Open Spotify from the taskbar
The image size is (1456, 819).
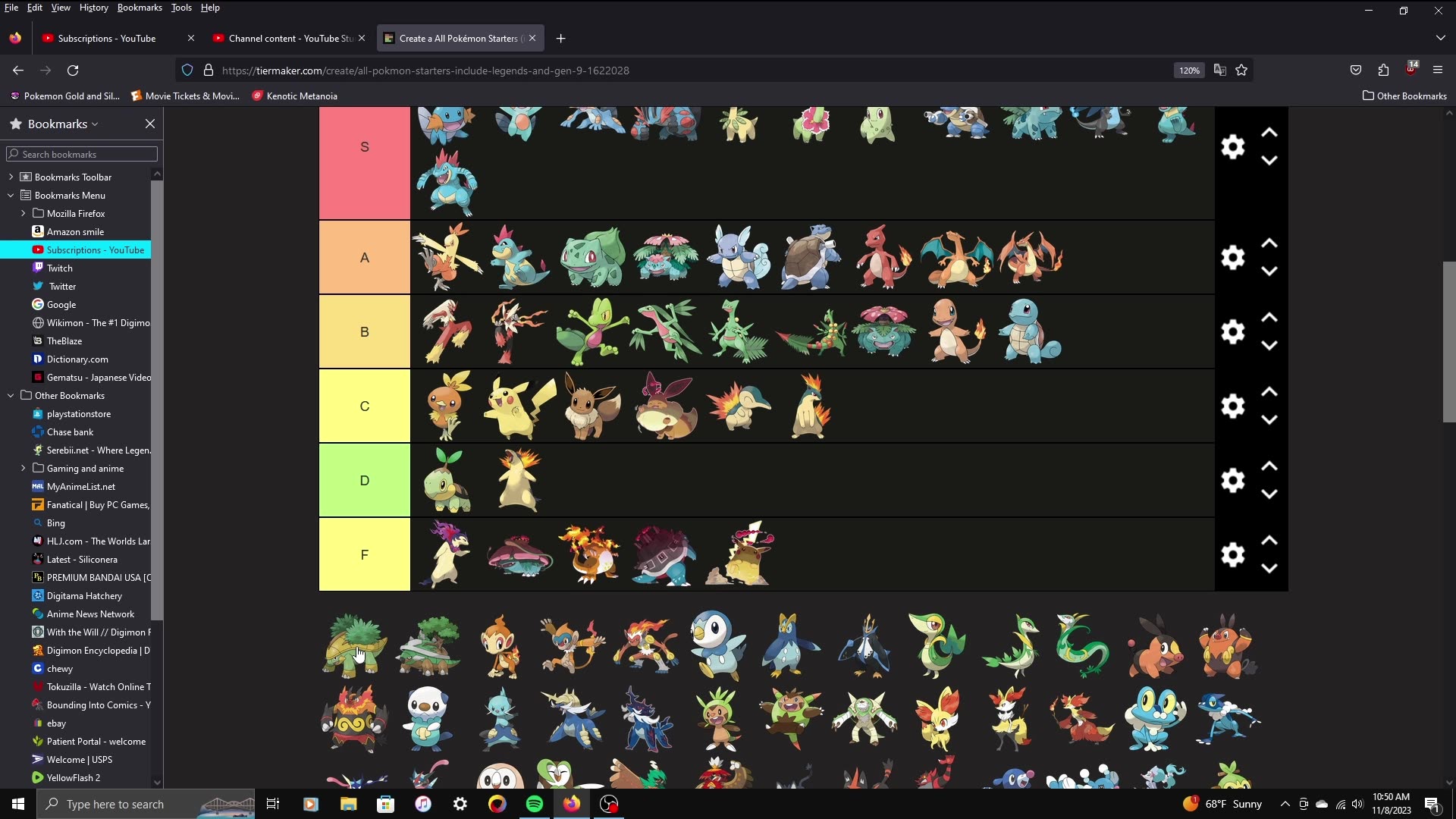pos(535,803)
